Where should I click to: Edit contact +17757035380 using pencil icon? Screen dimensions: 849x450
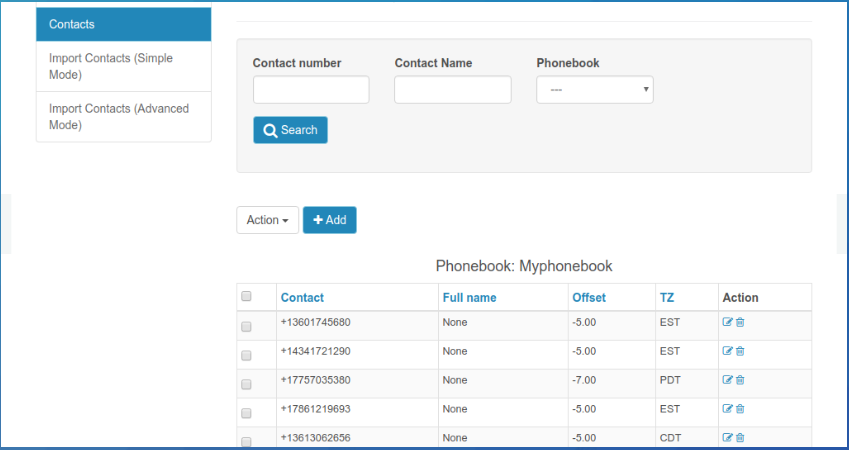click(x=727, y=380)
